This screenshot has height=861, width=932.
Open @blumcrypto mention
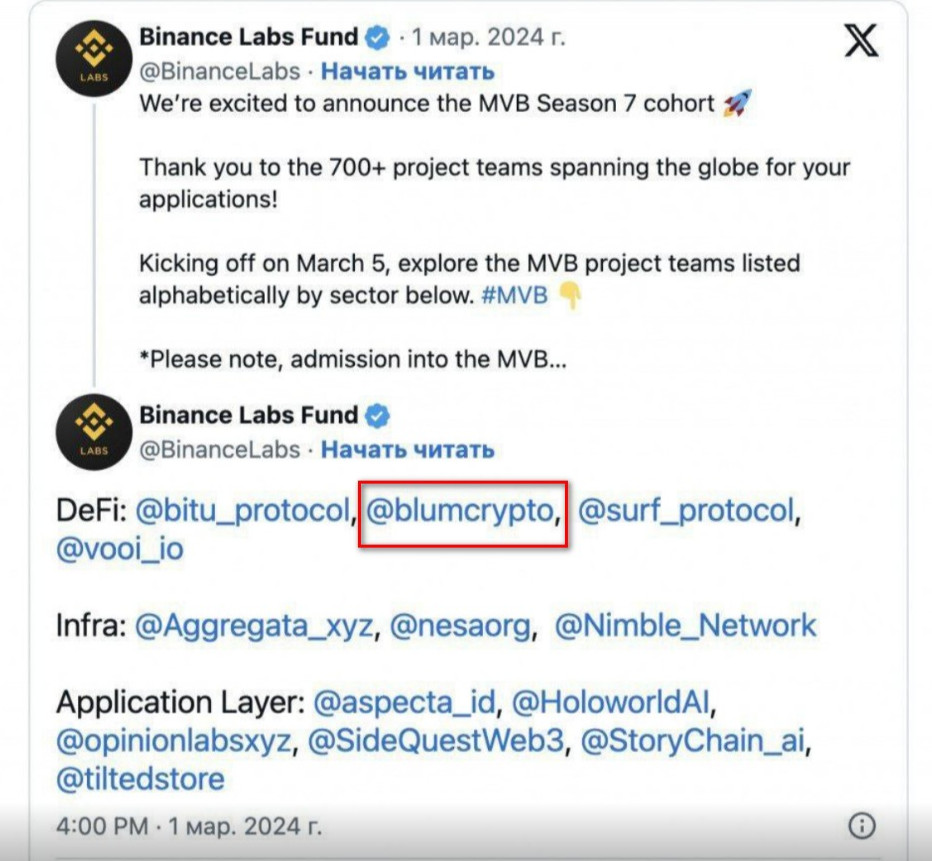coord(460,511)
